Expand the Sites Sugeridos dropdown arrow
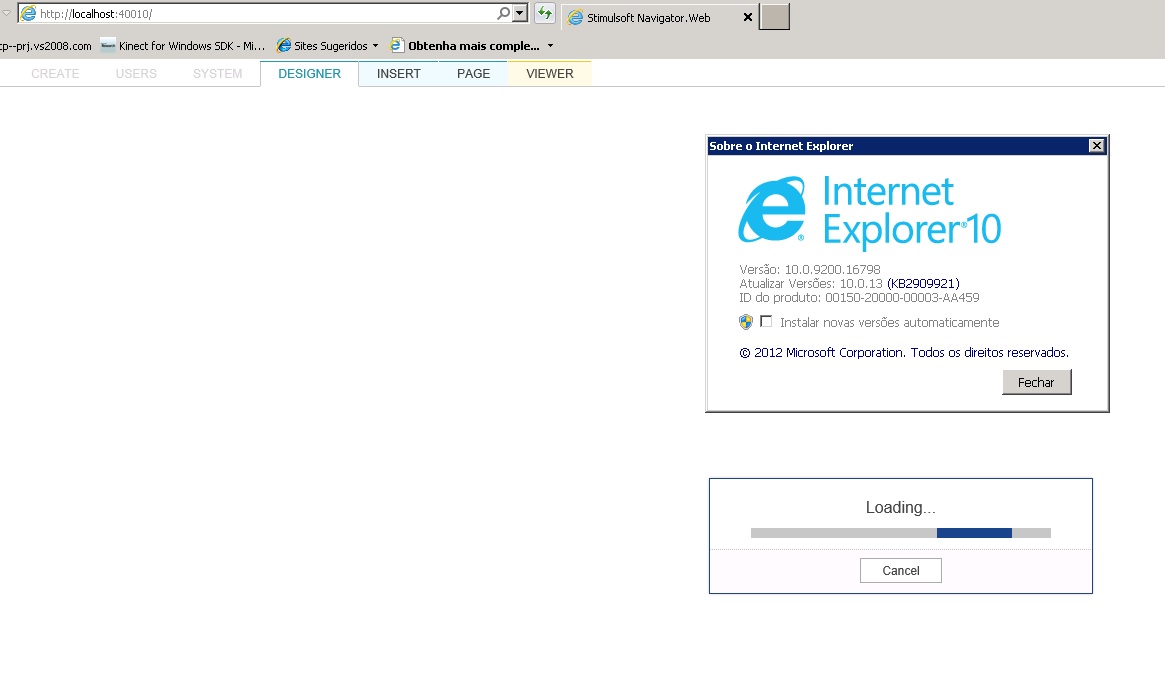This screenshot has height=677, width=1165. [x=375, y=46]
